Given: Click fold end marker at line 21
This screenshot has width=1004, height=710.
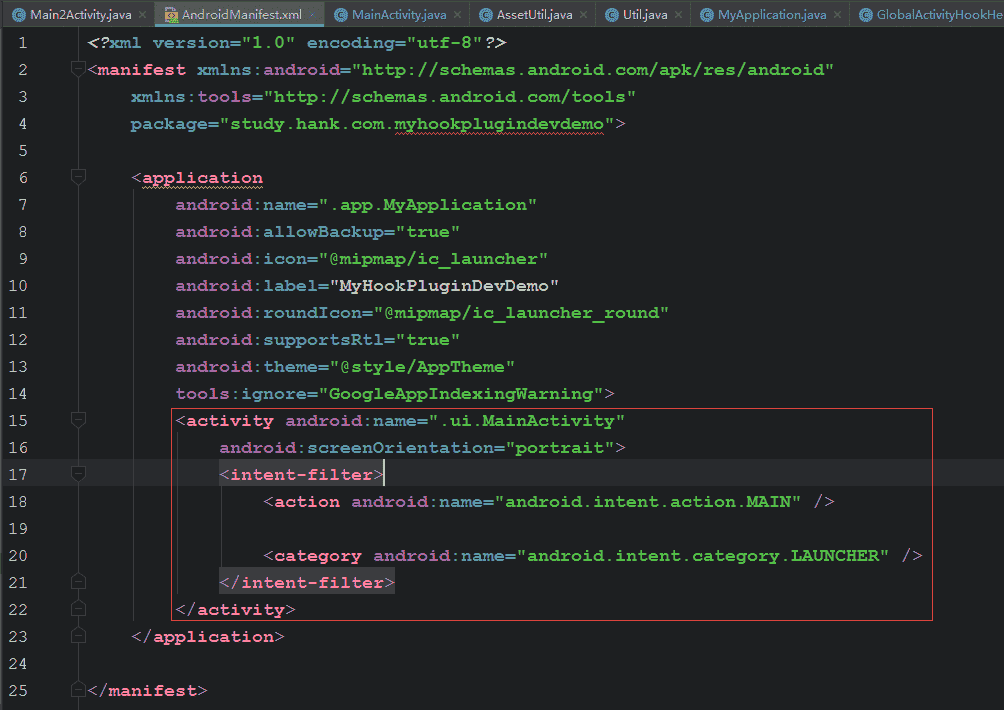Looking at the screenshot, I should click(x=78, y=581).
